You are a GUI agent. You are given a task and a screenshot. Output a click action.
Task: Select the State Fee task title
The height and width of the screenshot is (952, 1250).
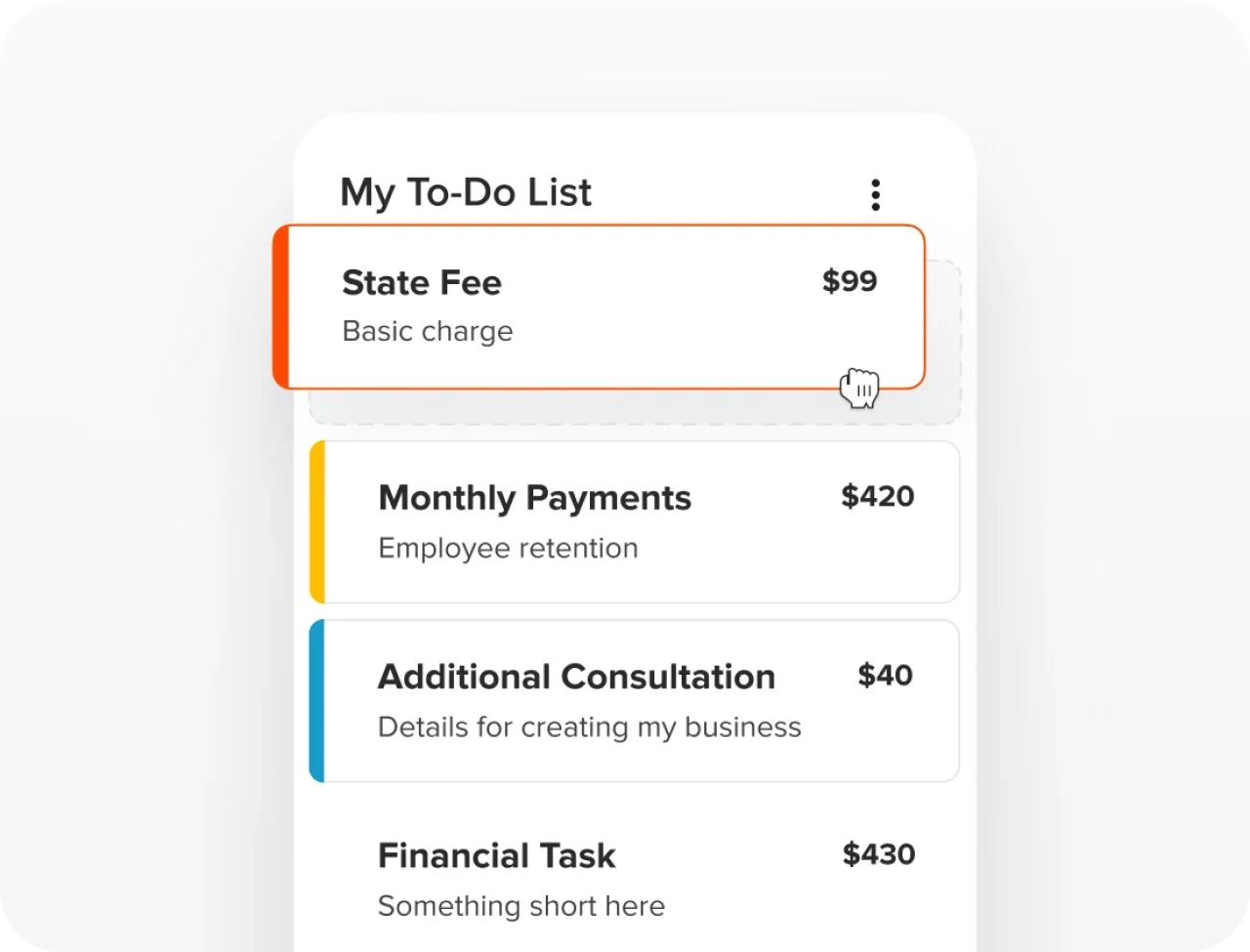[x=421, y=282]
